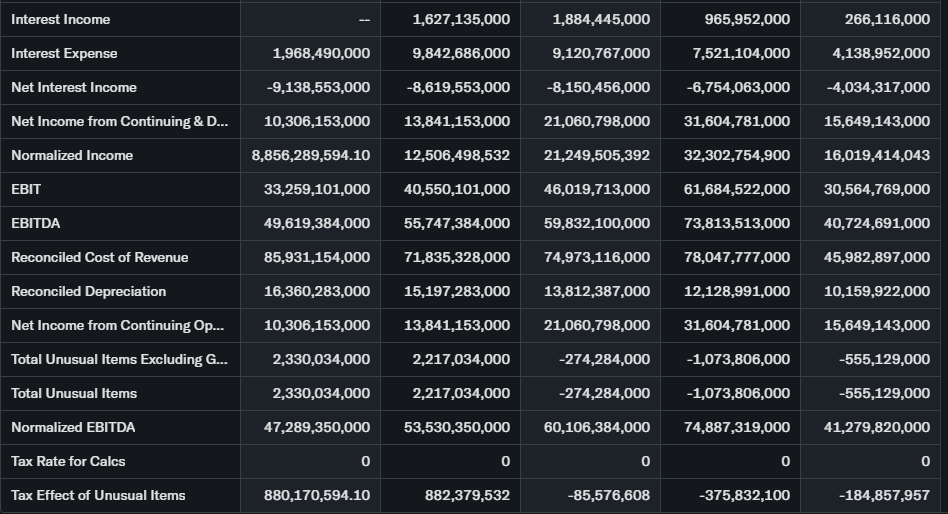Click the Interest Income row label
The width and height of the screenshot is (948, 514).
pyautogui.click(x=61, y=19)
